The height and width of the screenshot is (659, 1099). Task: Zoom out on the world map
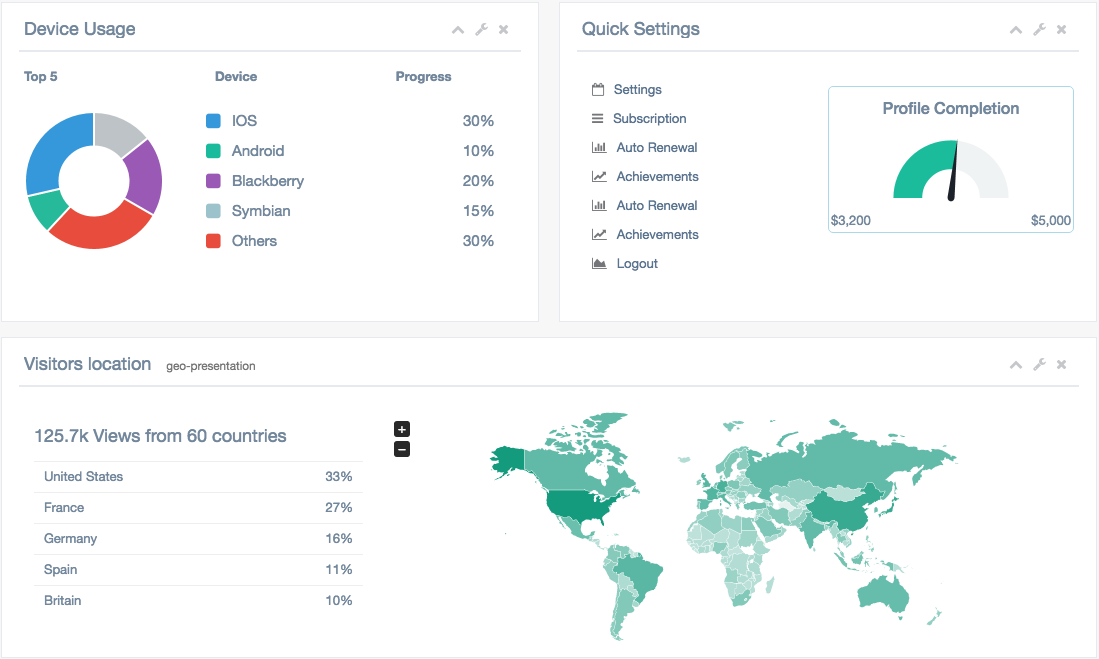pyautogui.click(x=402, y=449)
